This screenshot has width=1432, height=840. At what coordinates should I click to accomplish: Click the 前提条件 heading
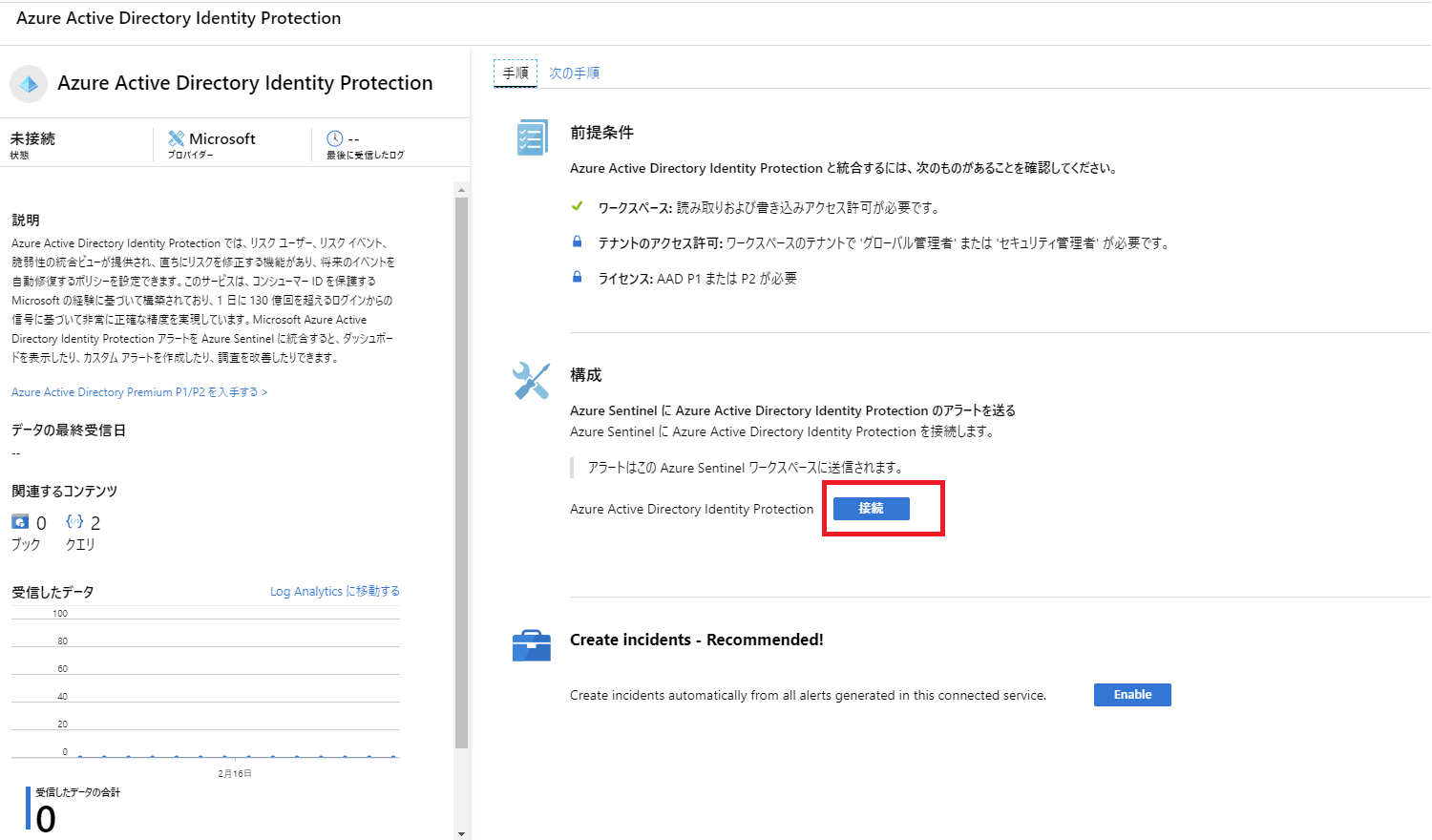pyautogui.click(x=601, y=133)
